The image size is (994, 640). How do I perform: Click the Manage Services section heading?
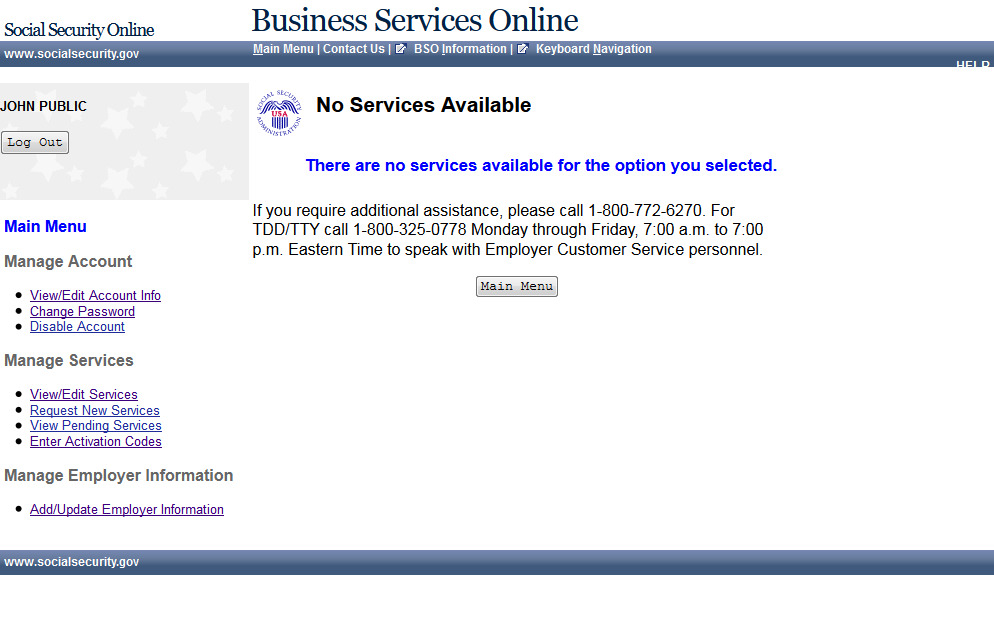point(68,360)
